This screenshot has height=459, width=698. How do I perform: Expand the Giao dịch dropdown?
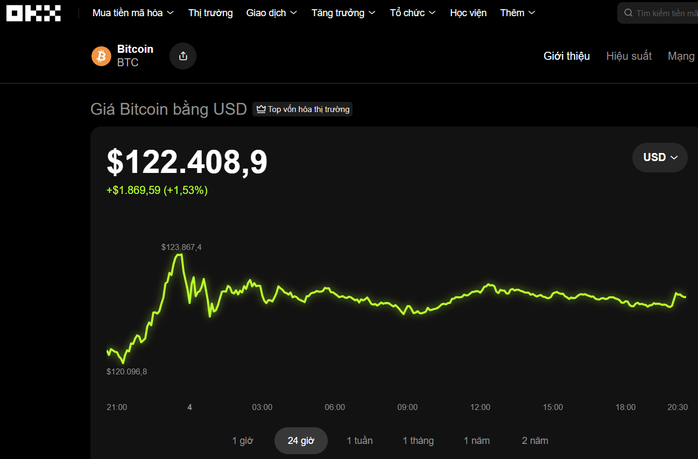(272, 13)
